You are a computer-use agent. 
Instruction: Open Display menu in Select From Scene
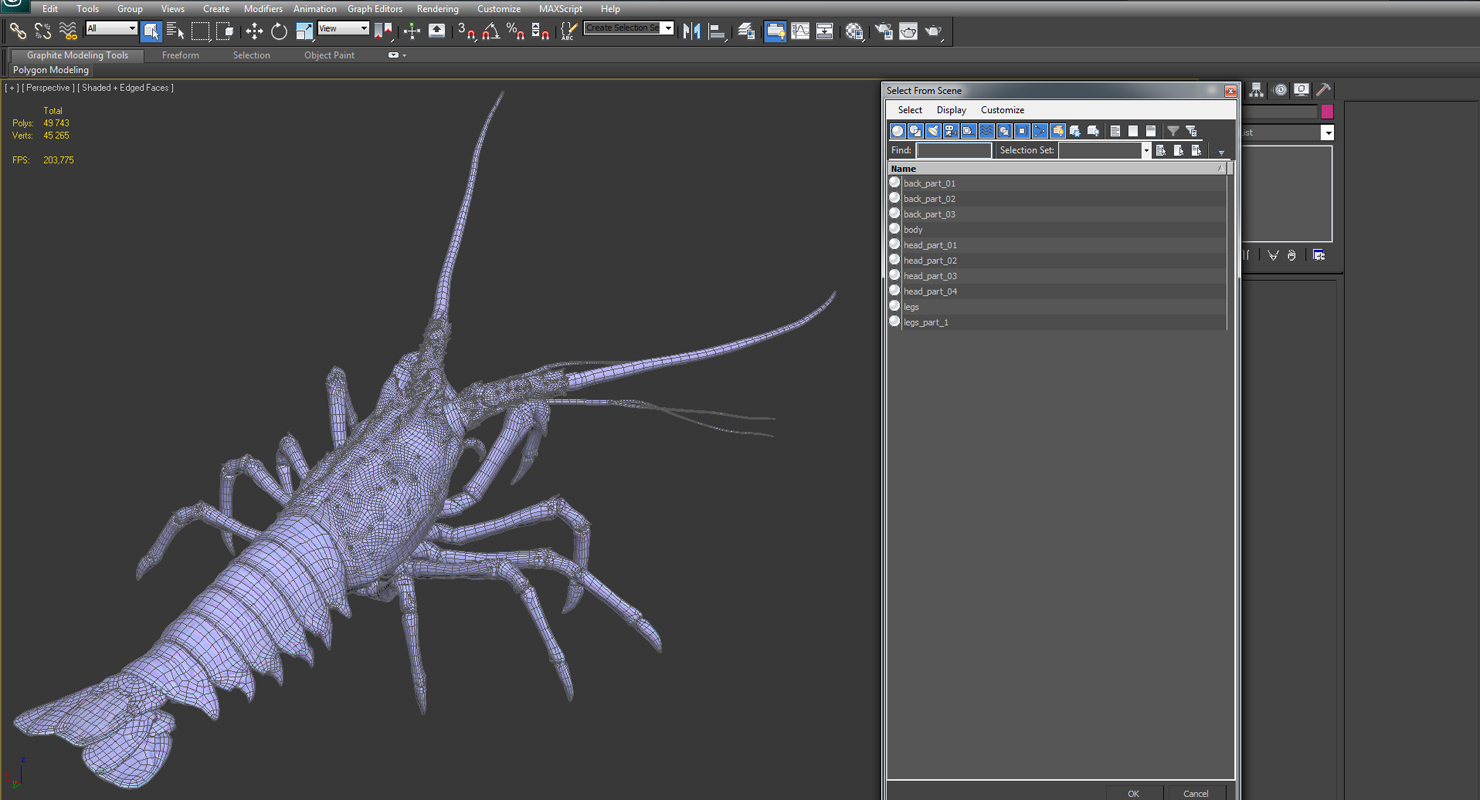pos(951,110)
